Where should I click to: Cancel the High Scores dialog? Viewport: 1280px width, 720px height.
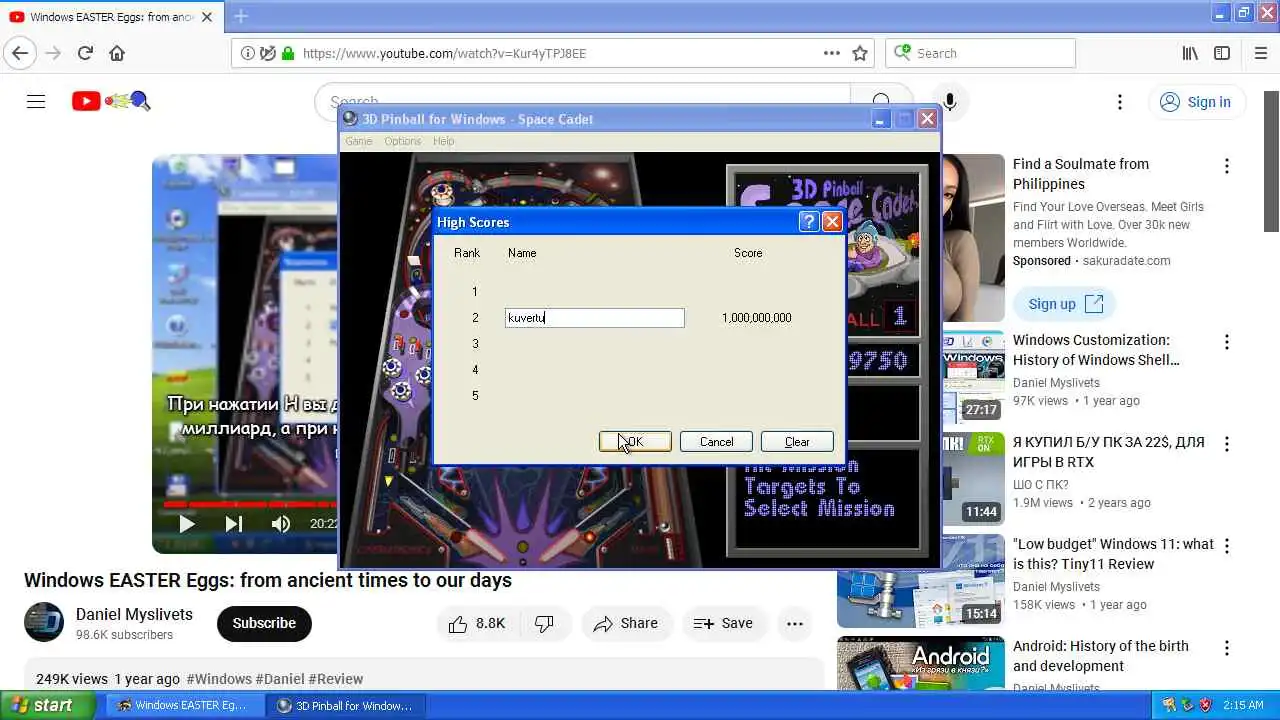tap(716, 442)
